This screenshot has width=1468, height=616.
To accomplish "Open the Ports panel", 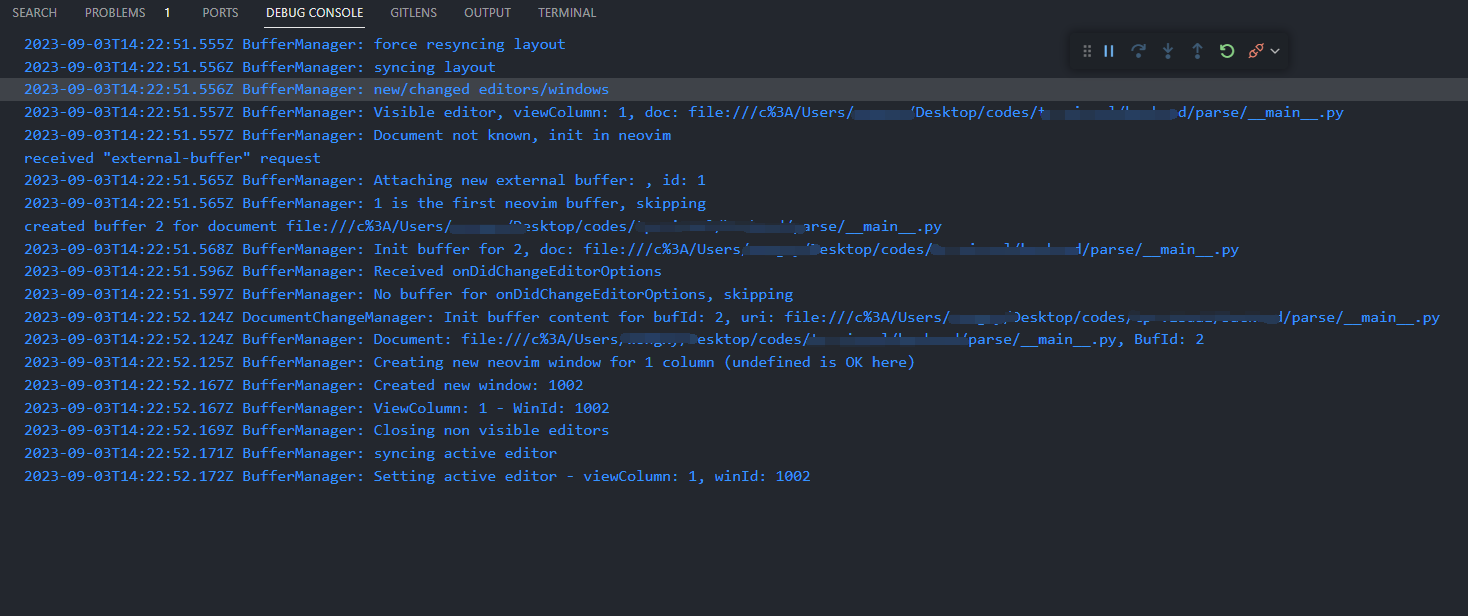I will (220, 13).
